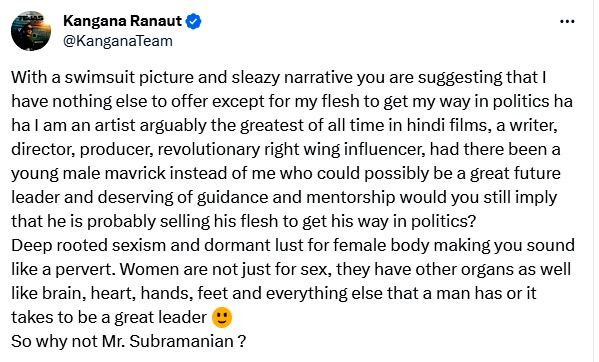This screenshot has width=599, height=362.
Task: Open Kangana Ranaut's profile picture
Action: [31, 31]
